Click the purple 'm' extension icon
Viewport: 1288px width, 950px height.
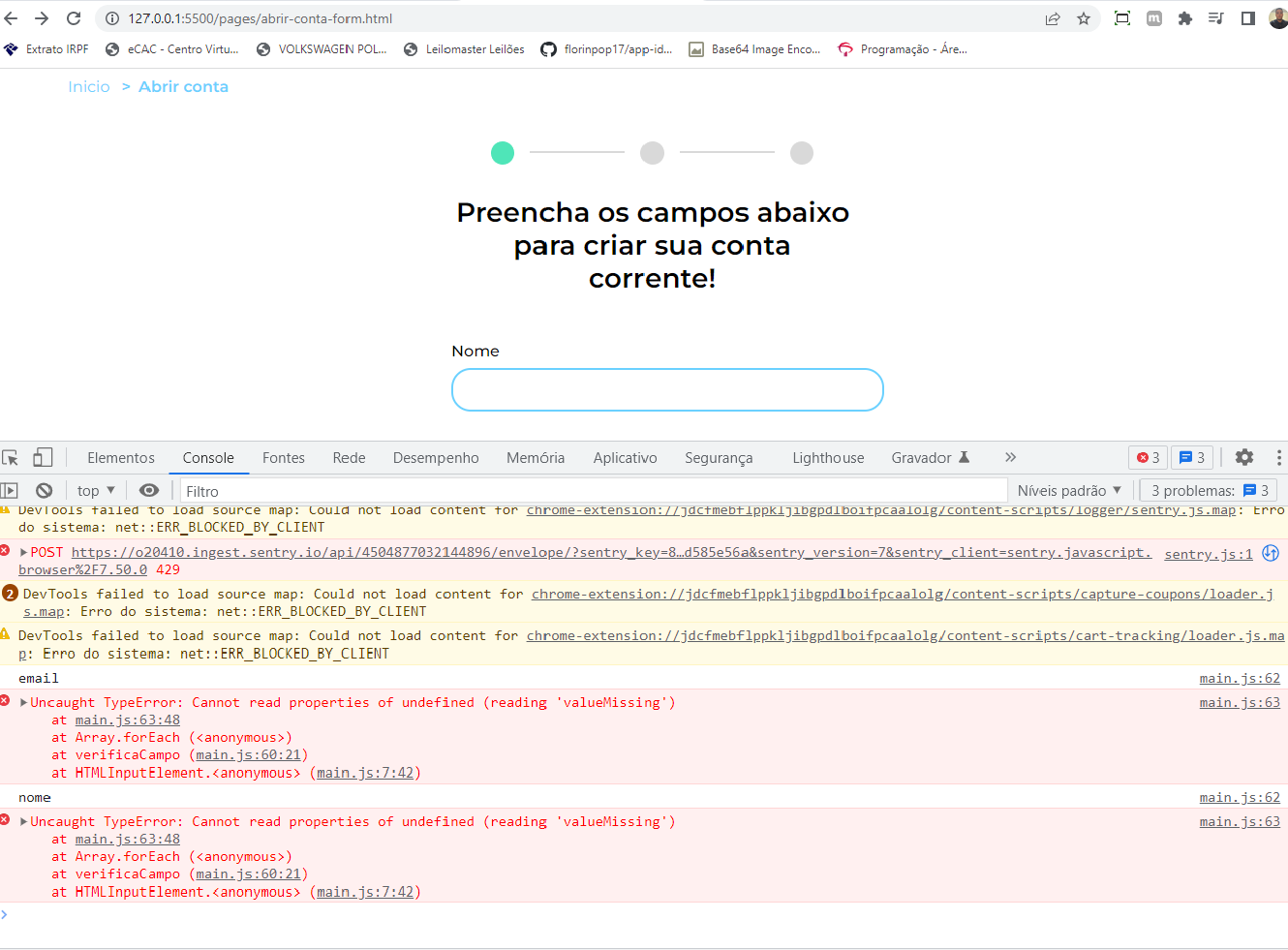tap(1154, 18)
